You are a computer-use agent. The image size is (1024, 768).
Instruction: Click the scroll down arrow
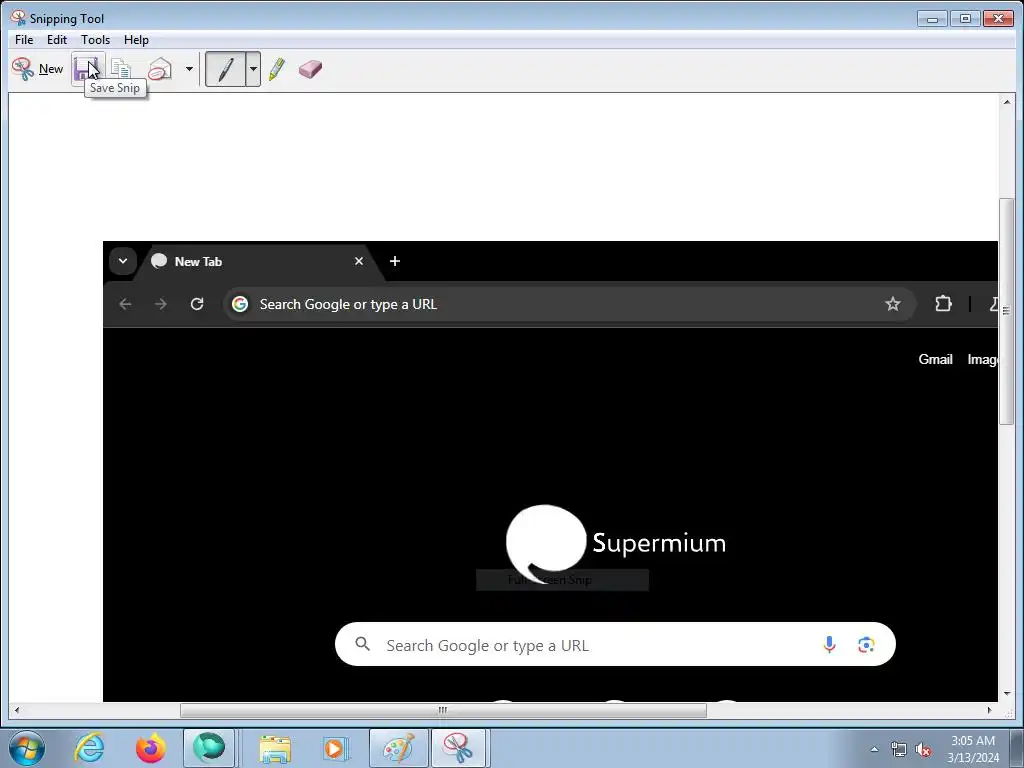[x=1006, y=694]
